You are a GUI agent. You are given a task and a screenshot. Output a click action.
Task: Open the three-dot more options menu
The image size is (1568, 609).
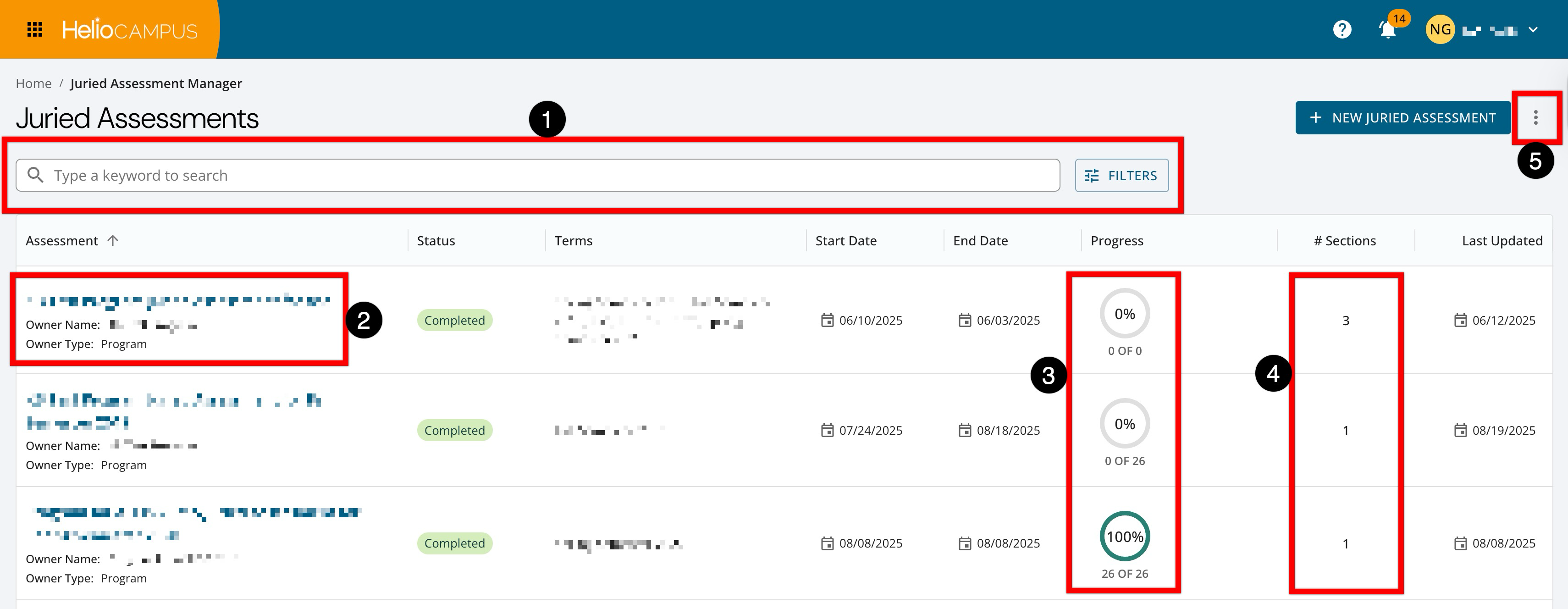[1536, 117]
